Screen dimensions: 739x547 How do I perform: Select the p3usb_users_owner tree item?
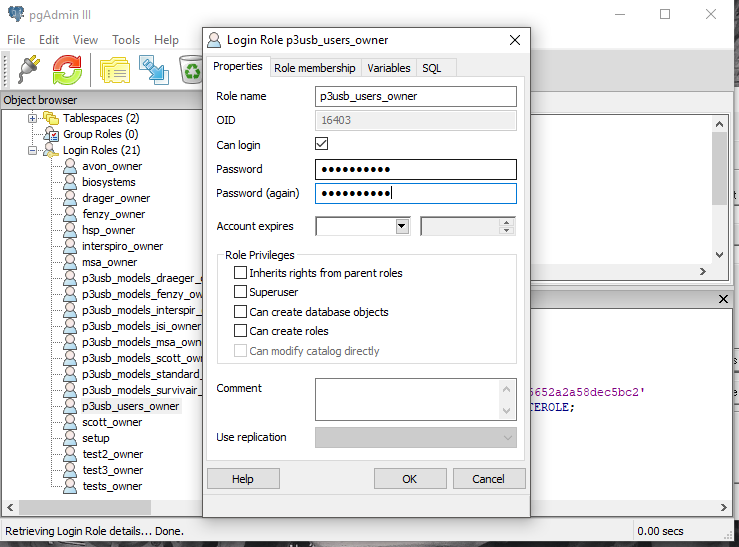131,406
